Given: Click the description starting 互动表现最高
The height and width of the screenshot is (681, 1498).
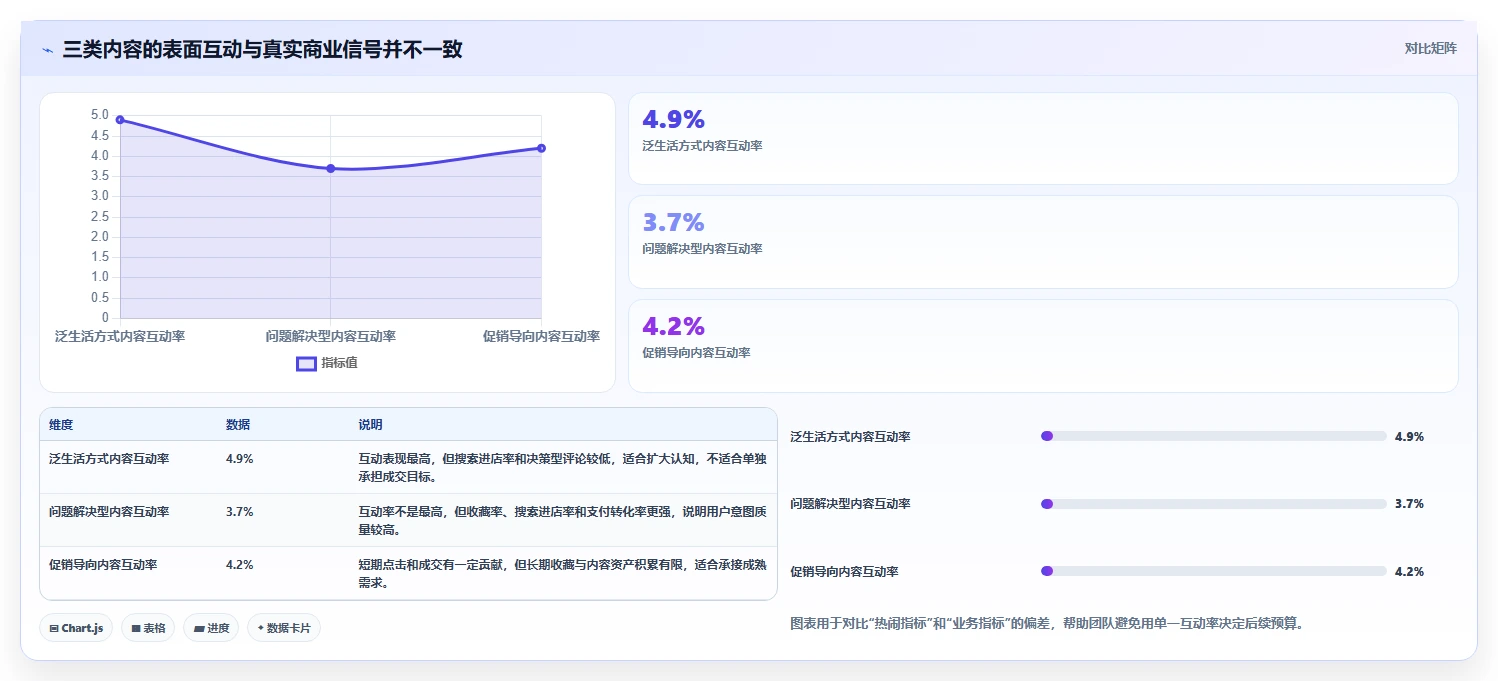Looking at the screenshot, I should click(x=562, y=468).
